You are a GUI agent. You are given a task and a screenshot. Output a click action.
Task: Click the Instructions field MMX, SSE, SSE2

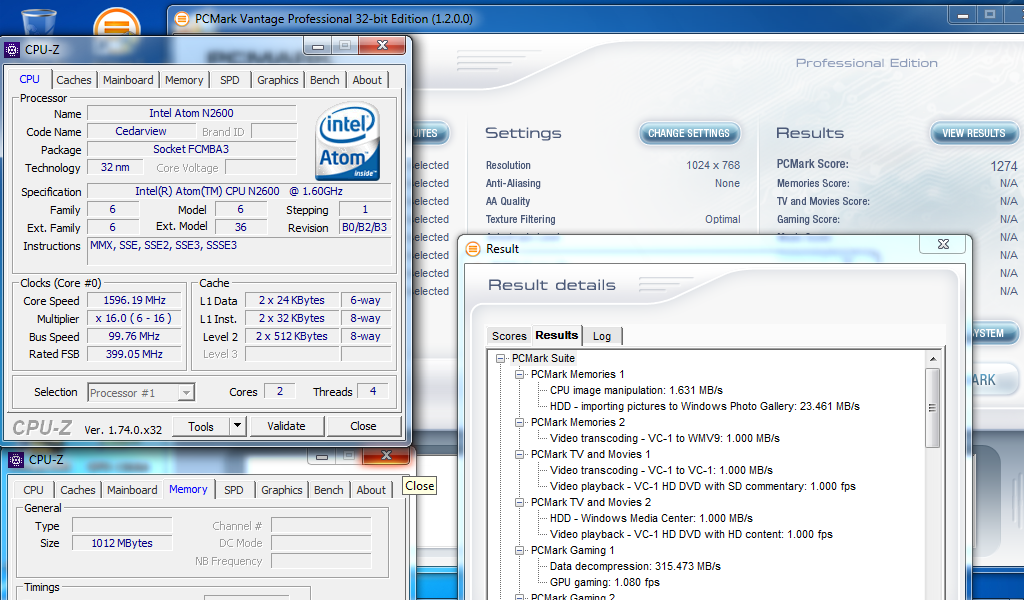click(x=239, y=251)
